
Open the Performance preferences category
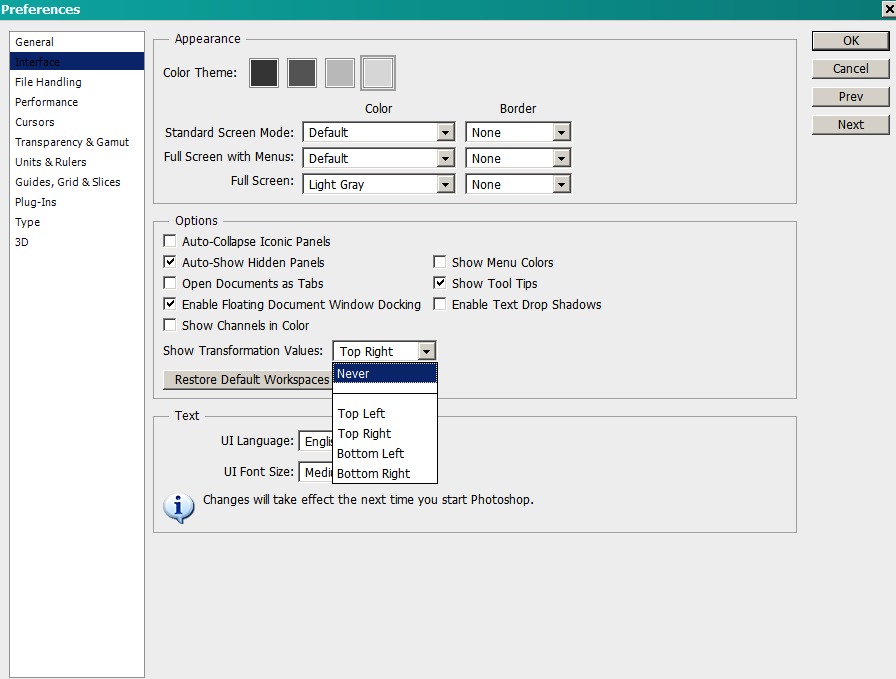coord(46,102)
